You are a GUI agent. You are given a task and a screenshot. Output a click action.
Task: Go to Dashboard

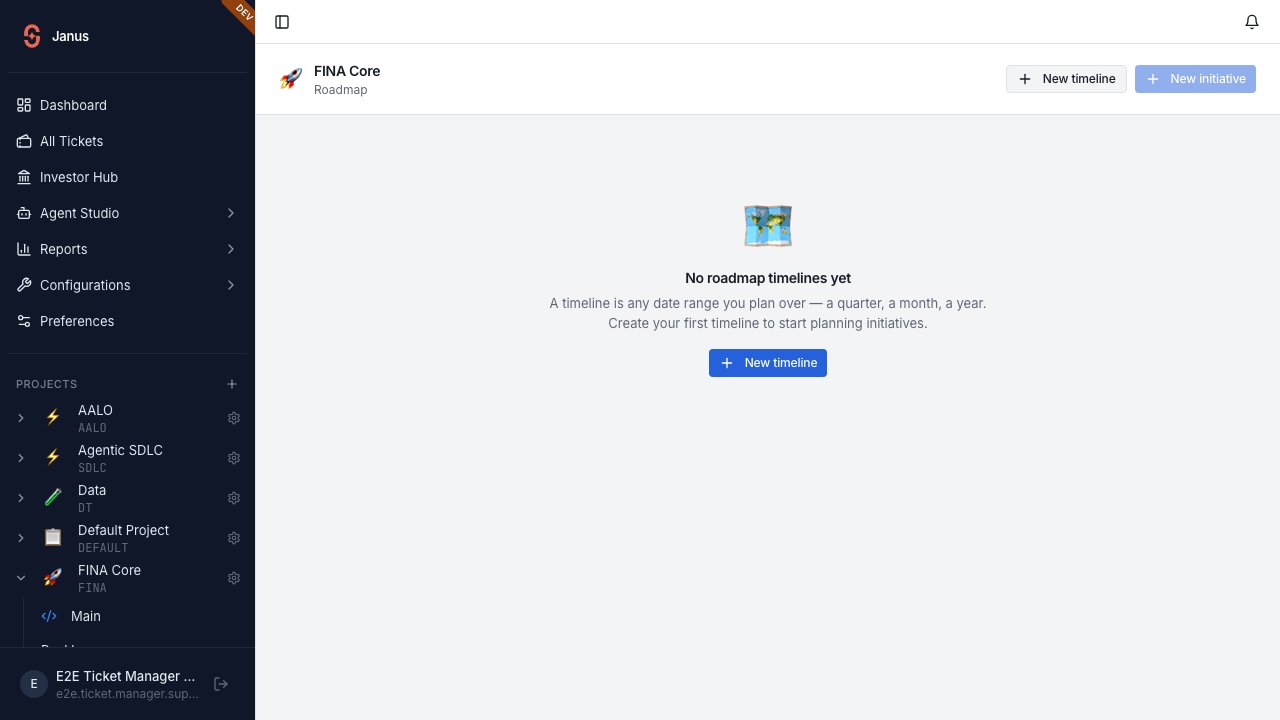[x=127, y=105]
